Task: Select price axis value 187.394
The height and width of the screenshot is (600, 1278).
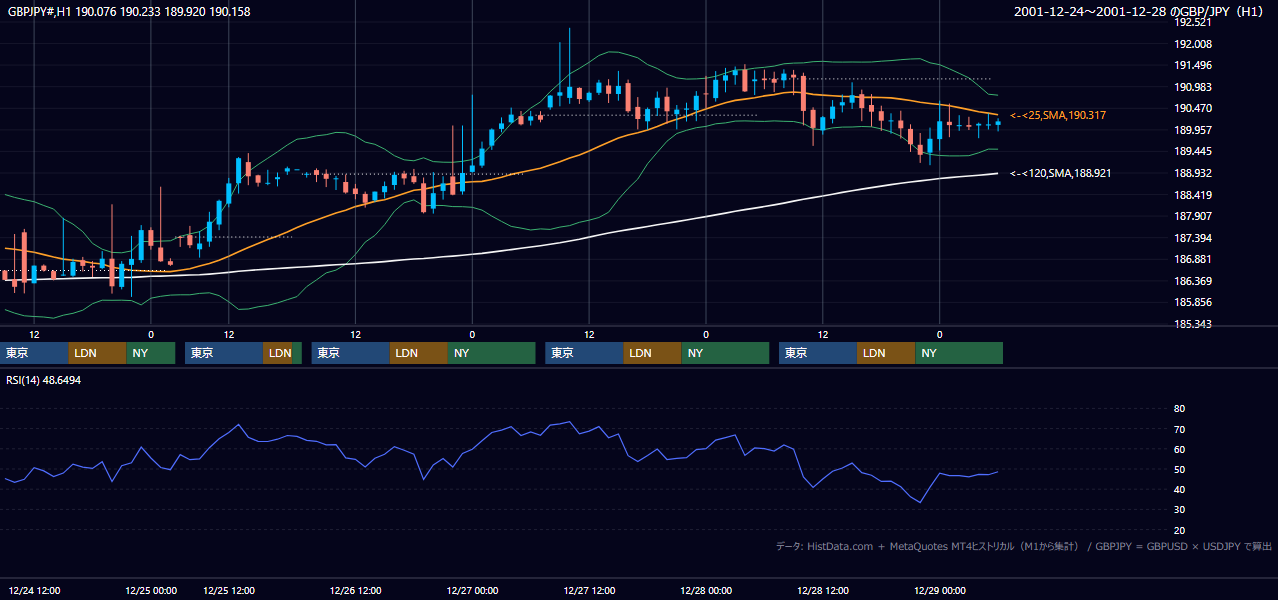Action: tap(1193, 239)
